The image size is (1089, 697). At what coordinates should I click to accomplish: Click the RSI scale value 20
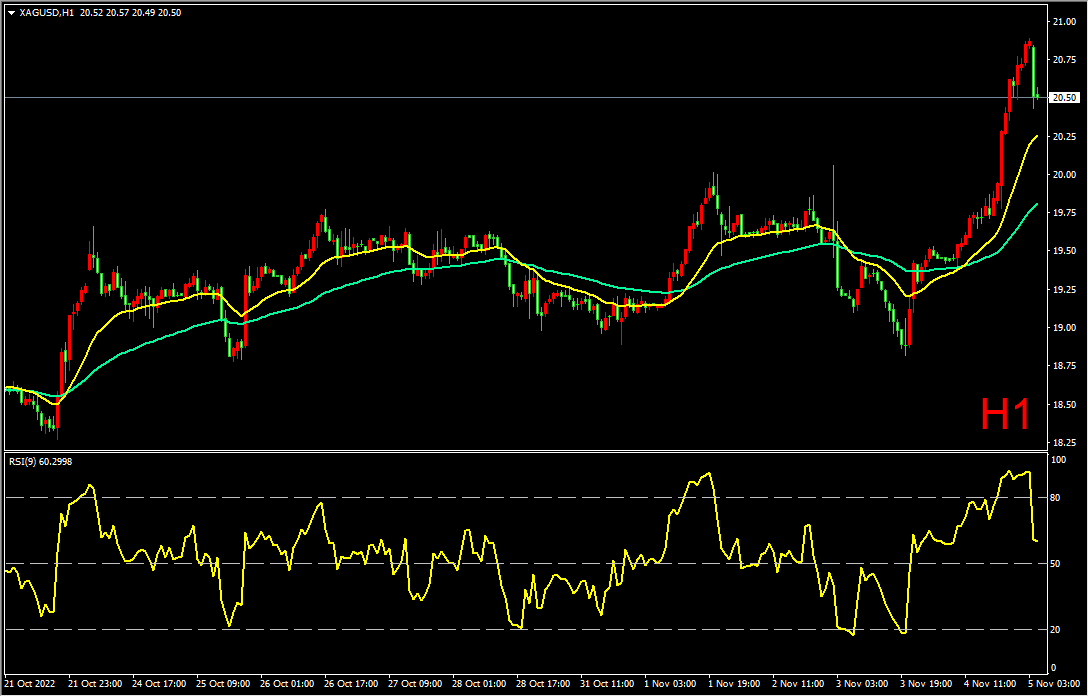[x=1056, y=630]
